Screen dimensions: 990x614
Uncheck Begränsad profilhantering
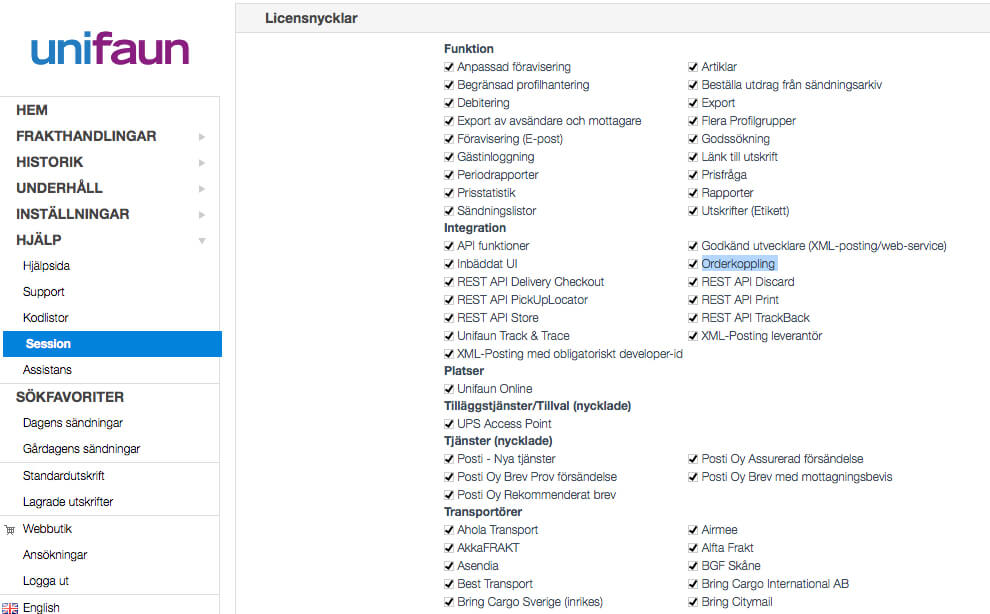(x=449, y=85)
